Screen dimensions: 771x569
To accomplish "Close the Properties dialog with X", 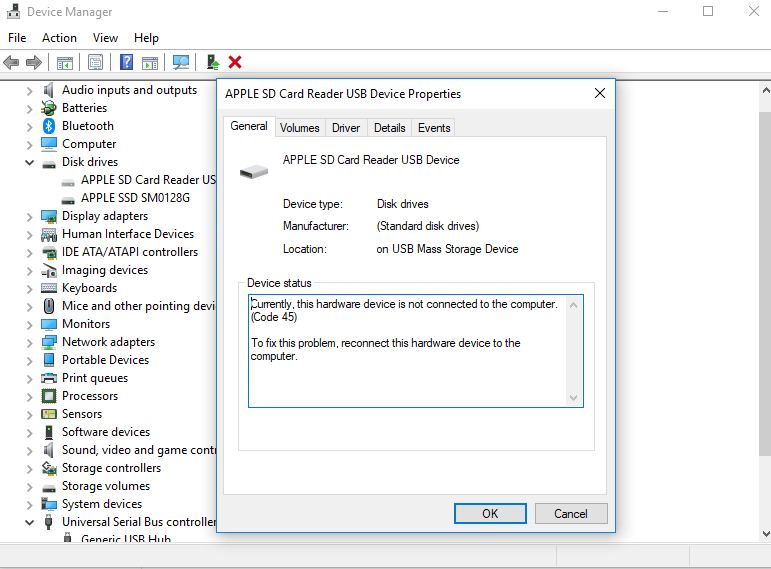I will point(600,93).
